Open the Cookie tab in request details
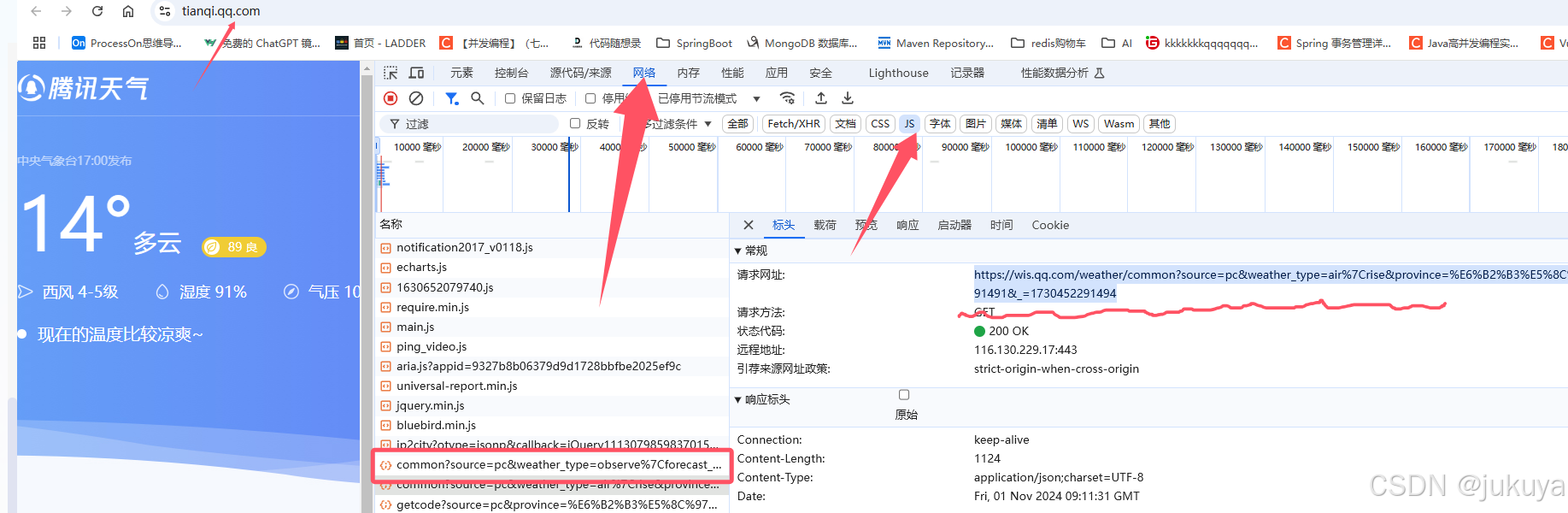1568x513 pixels. tap(1050, 225)
